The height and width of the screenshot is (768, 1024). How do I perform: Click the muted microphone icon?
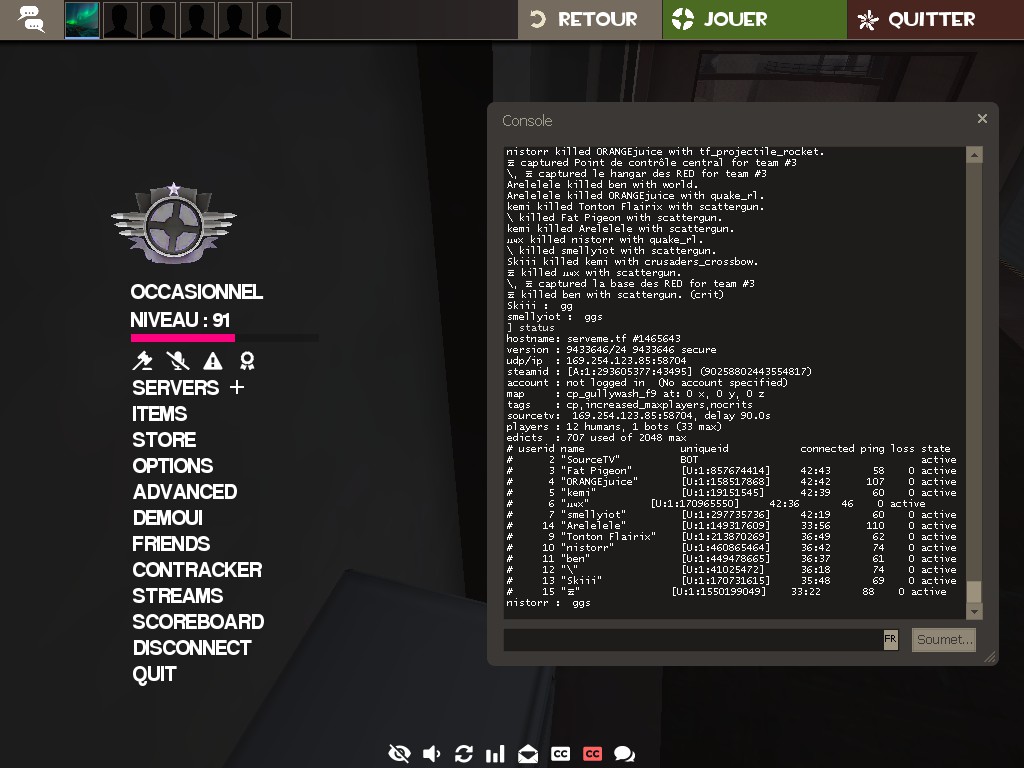coord(177,361)
